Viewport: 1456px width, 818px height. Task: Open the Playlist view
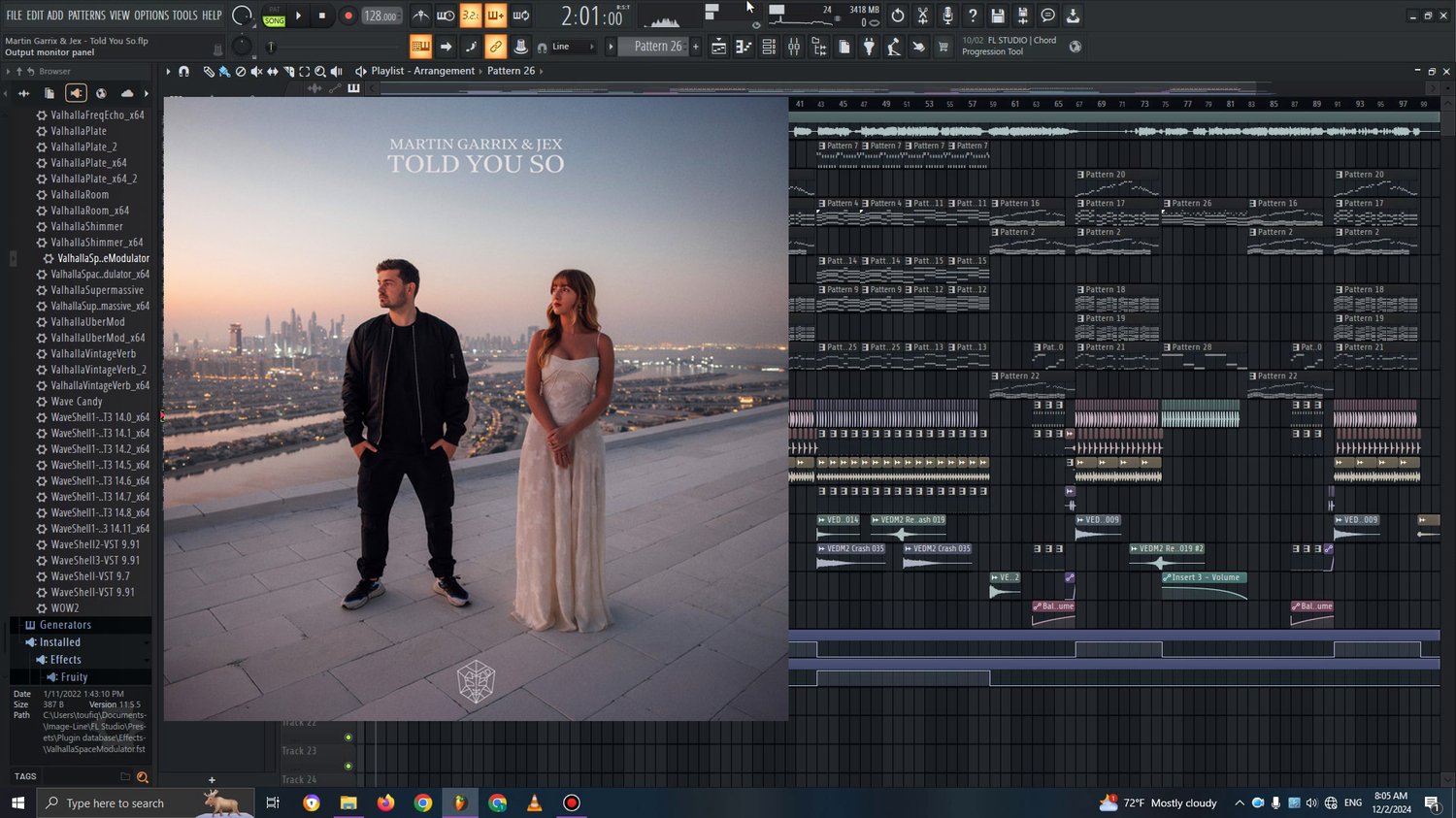[719, 47]
